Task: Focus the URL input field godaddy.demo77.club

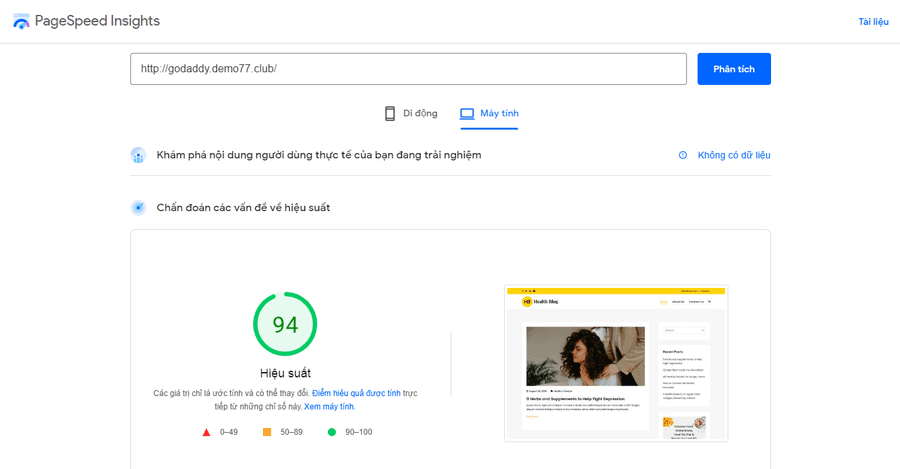Action: tap(408, 69)
